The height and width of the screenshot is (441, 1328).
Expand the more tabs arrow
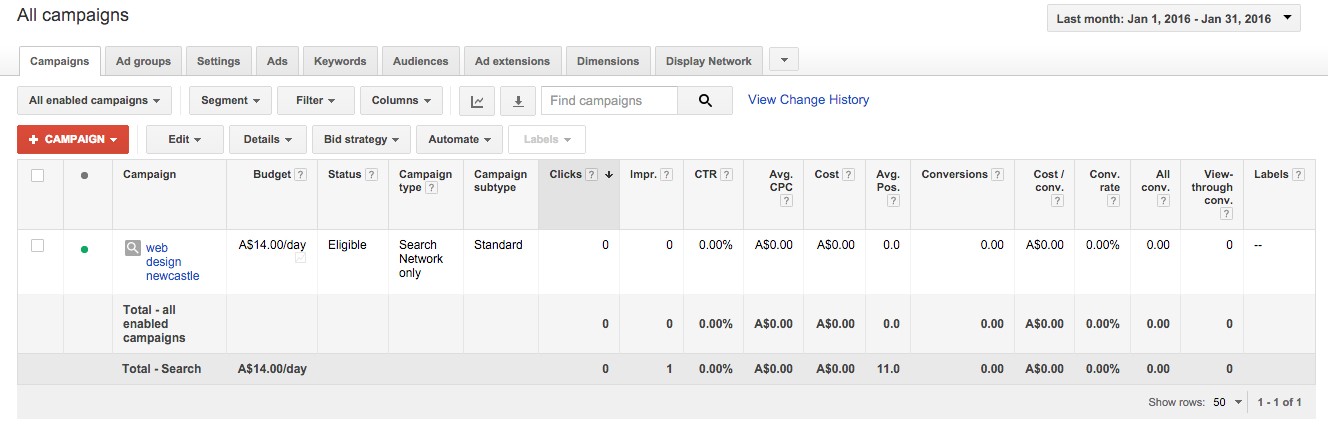(x=783, y=60)
